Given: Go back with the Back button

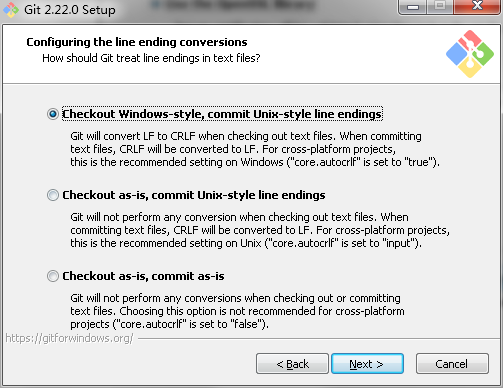Looking at the screenshot, I should point(292,364).
